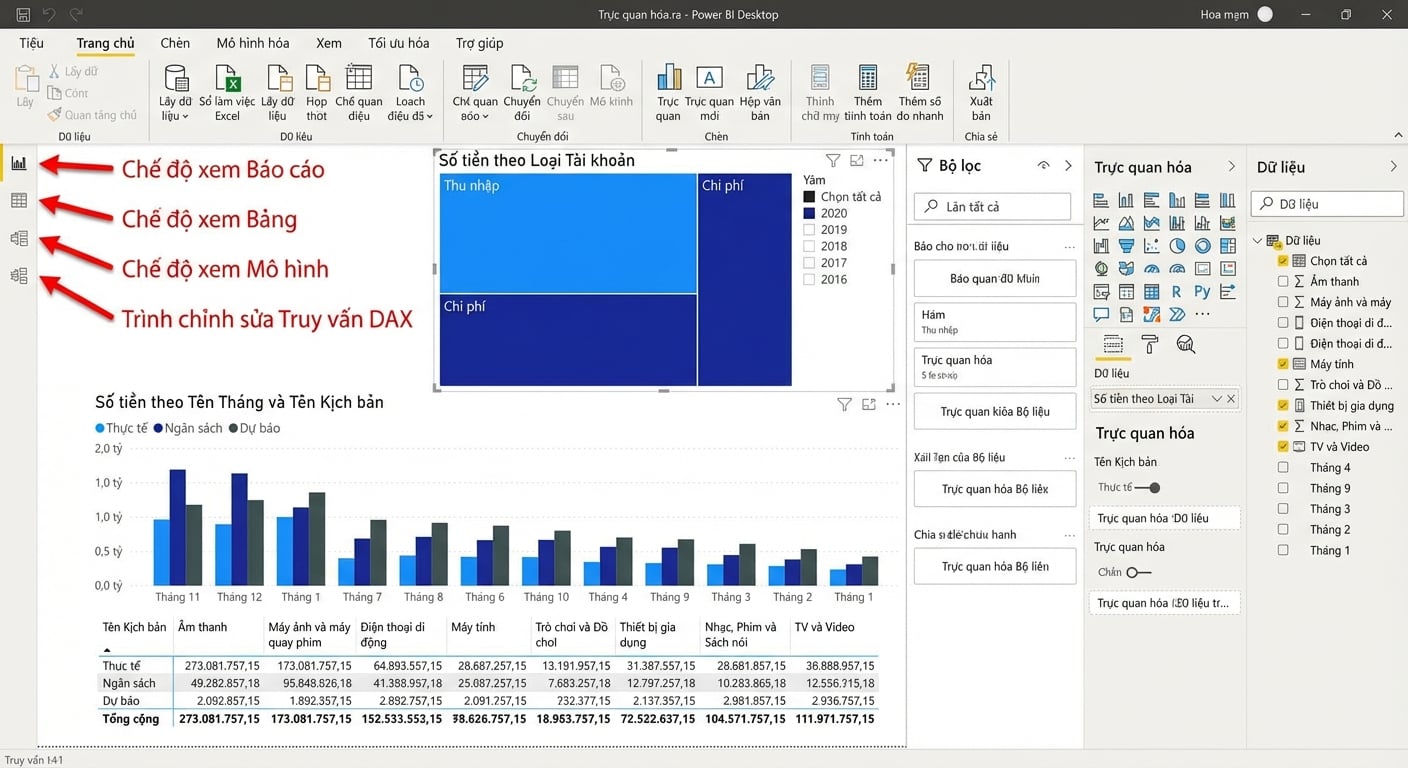Screen dimensions: 1408x768
Task: Click the Họp thot ribbon icon
Action: click(x=317, y=93)
